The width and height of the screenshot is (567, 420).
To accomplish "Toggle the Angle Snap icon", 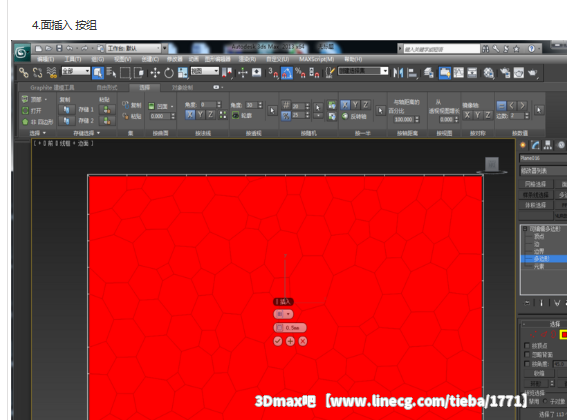I will (286, 73).
